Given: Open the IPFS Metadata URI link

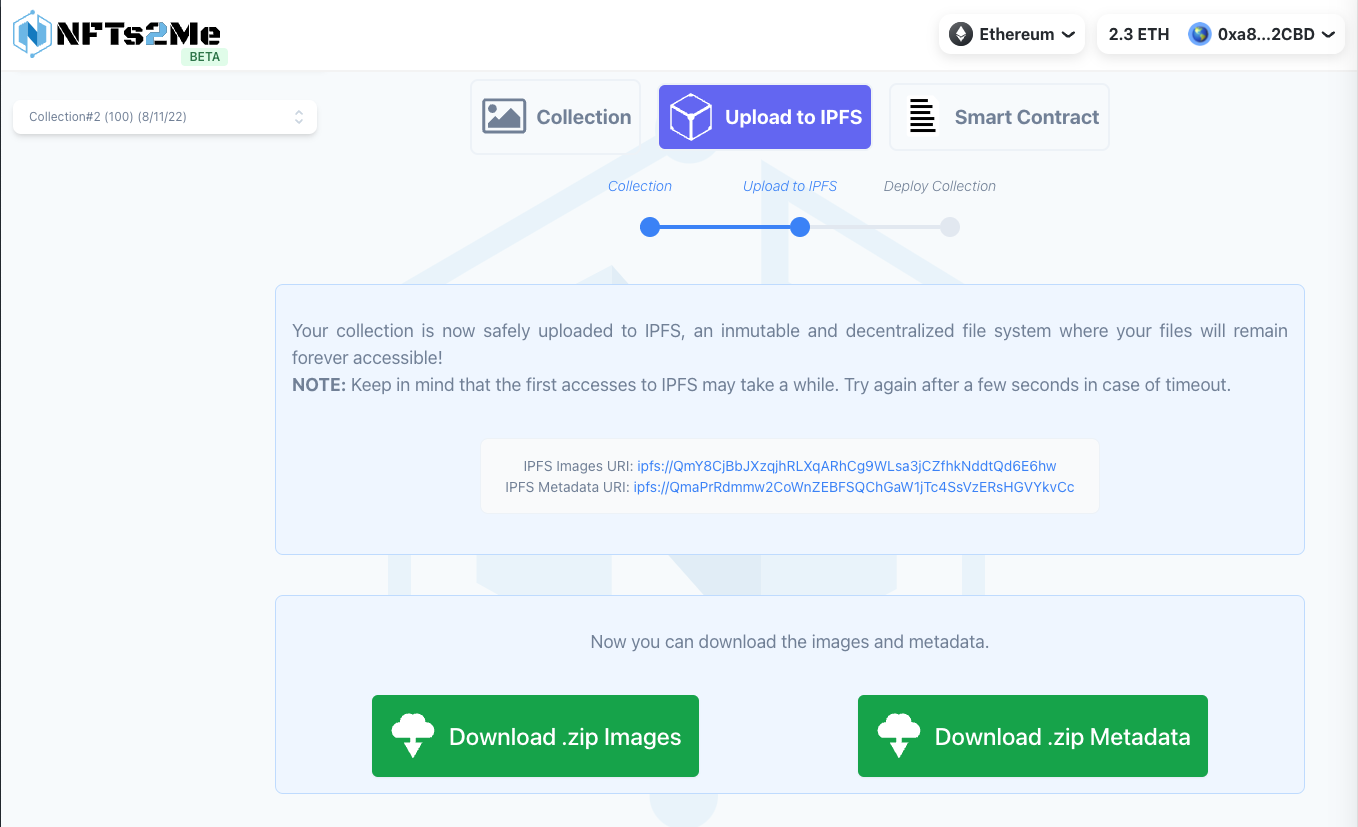Looking at the screenshot, I should tap(853, 487).
